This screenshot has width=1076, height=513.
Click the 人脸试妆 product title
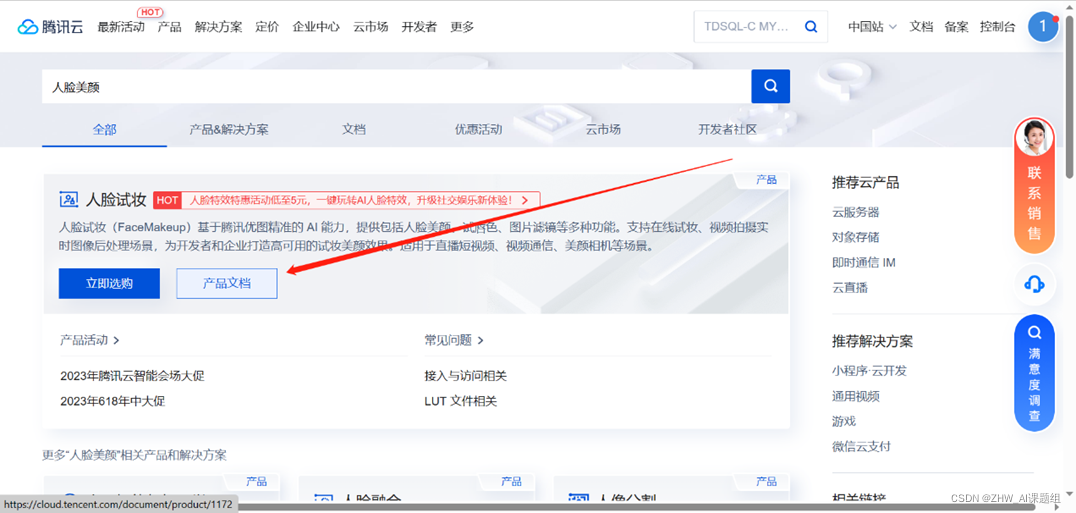click(x=116, y=200)
